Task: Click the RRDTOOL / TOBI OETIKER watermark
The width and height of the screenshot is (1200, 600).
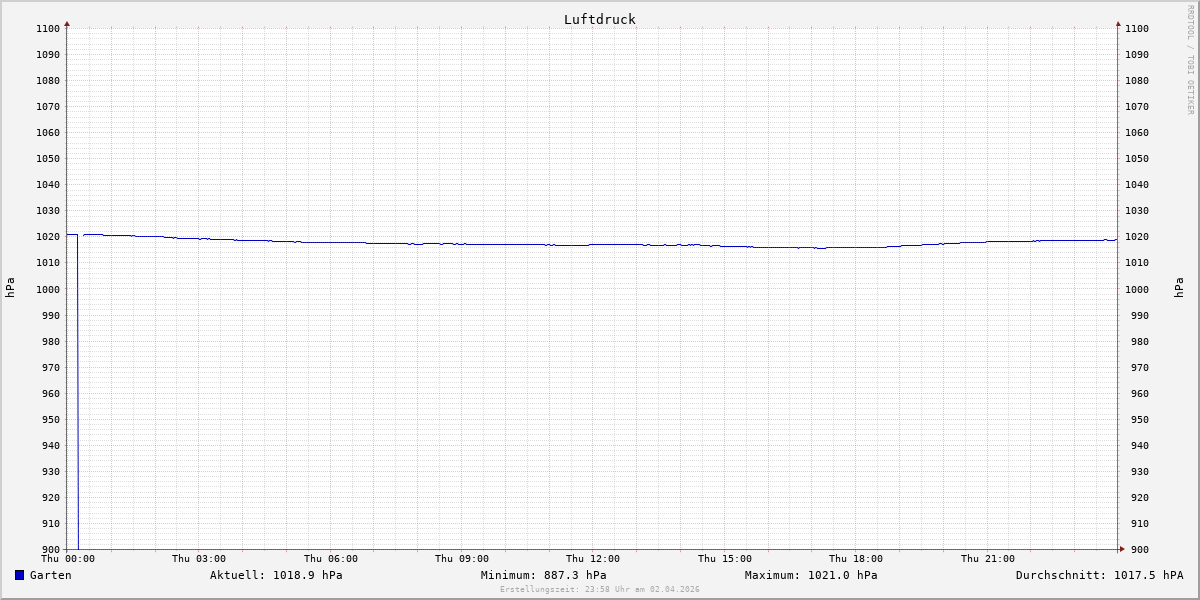Action: [1190, 59]
